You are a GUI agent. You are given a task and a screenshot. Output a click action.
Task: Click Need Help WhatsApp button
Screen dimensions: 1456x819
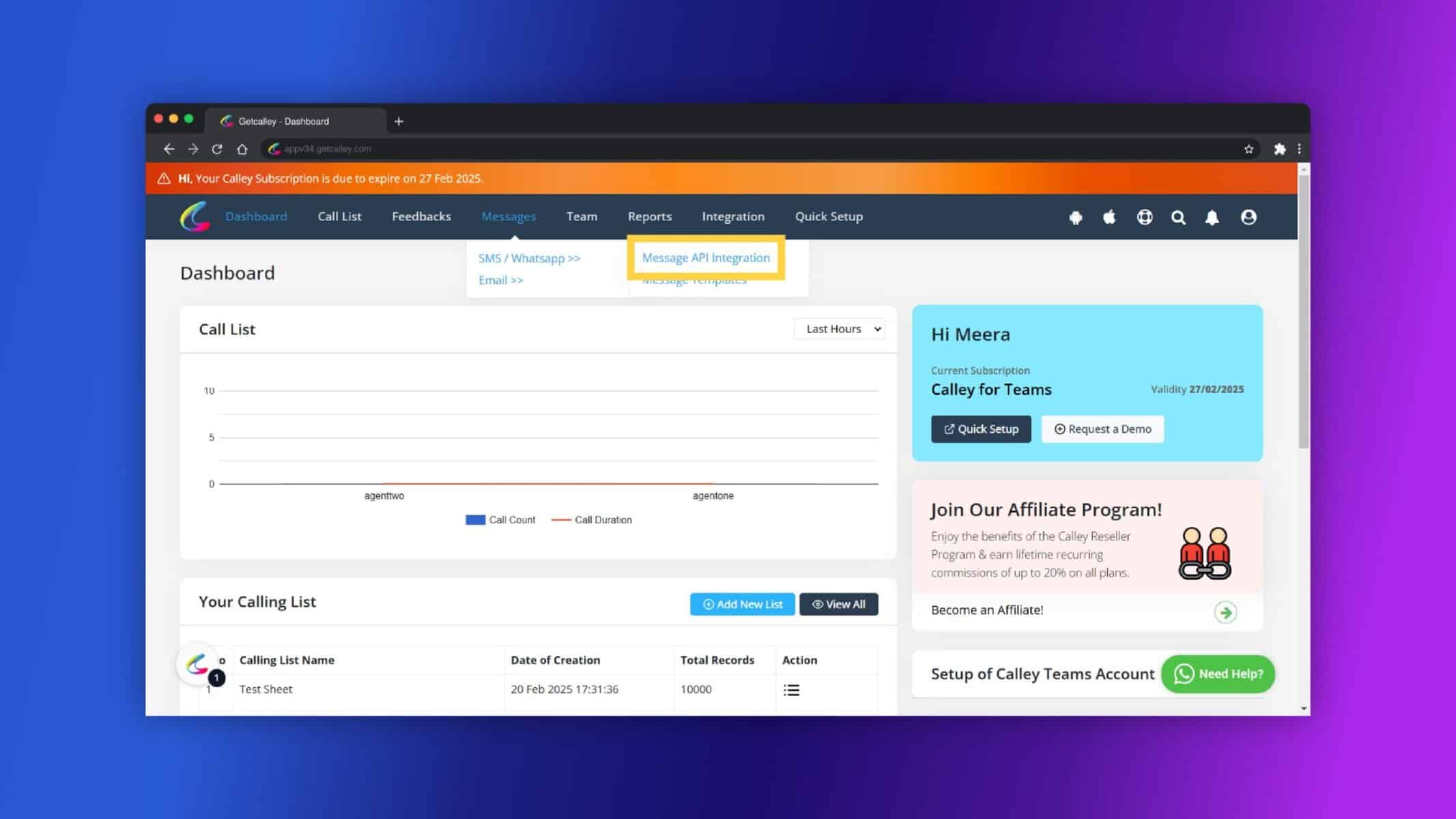[1218, 674]
